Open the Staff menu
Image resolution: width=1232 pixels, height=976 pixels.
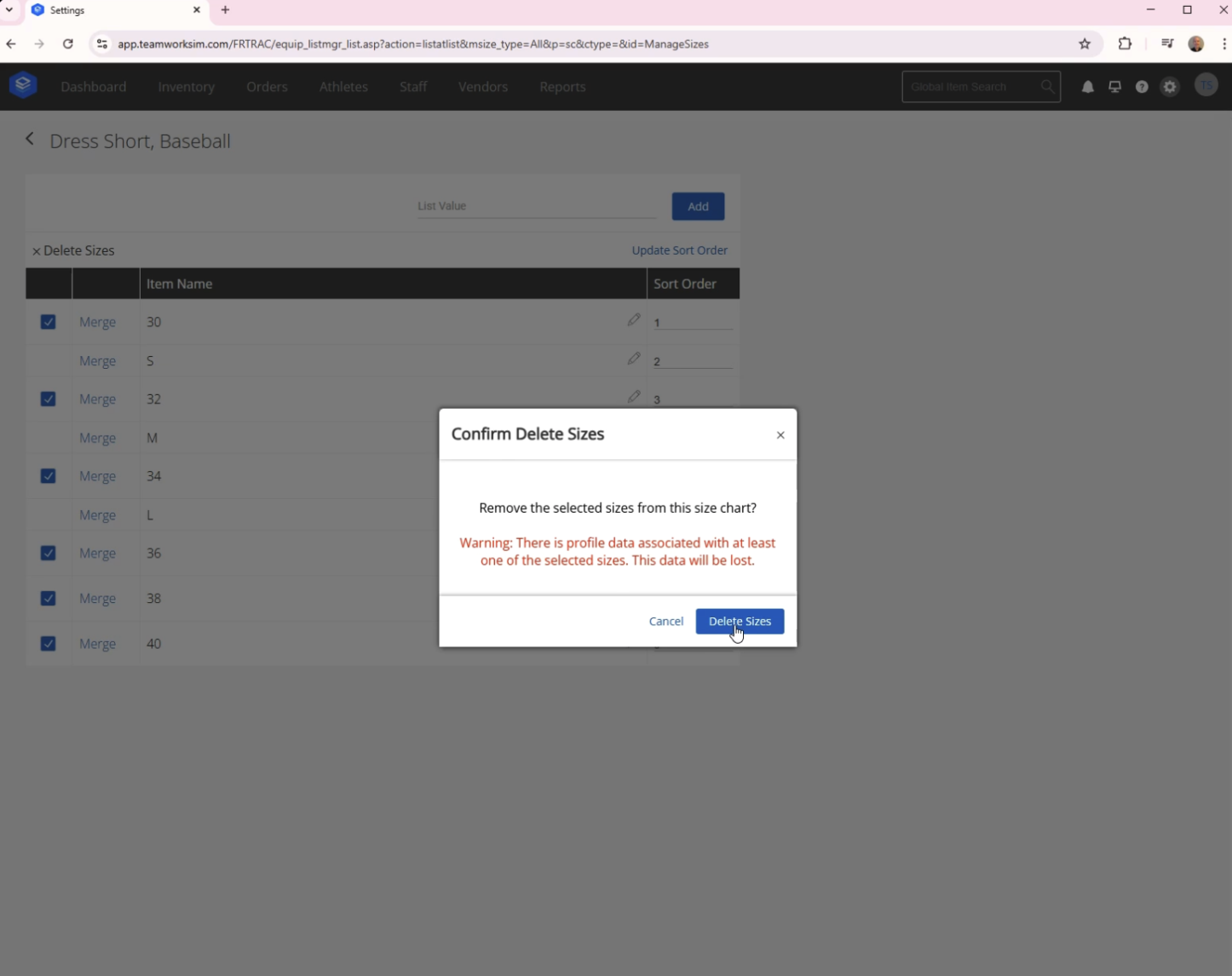click(x=413, y=87)
